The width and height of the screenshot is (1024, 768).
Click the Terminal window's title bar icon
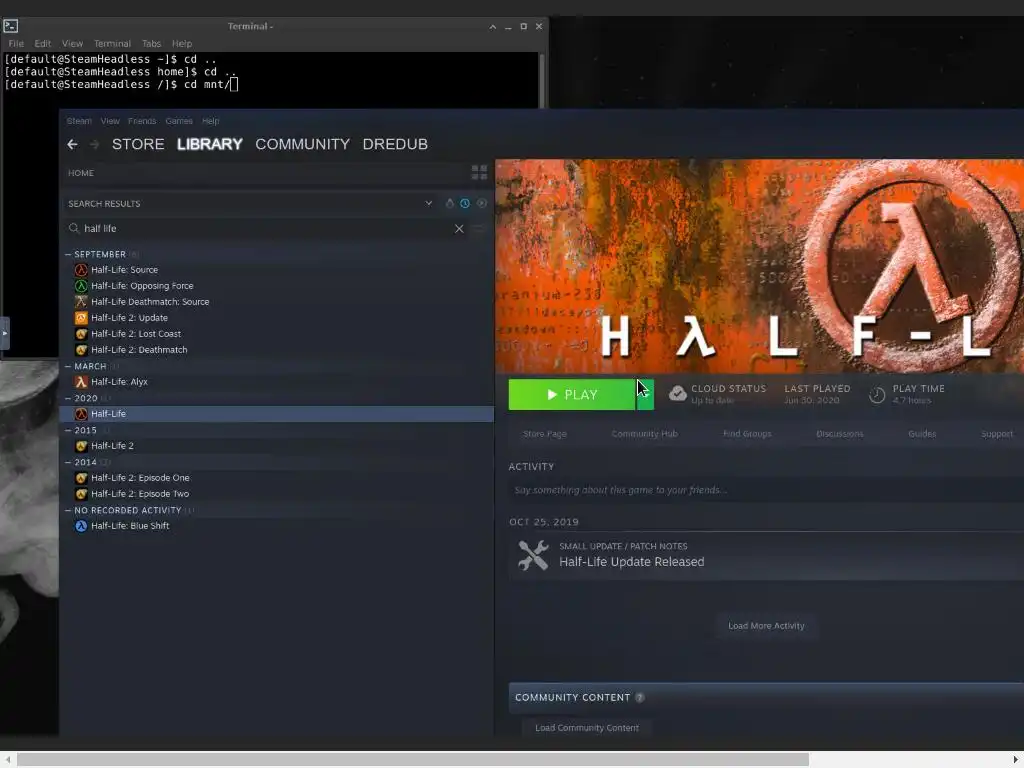[x=10, y=26]
